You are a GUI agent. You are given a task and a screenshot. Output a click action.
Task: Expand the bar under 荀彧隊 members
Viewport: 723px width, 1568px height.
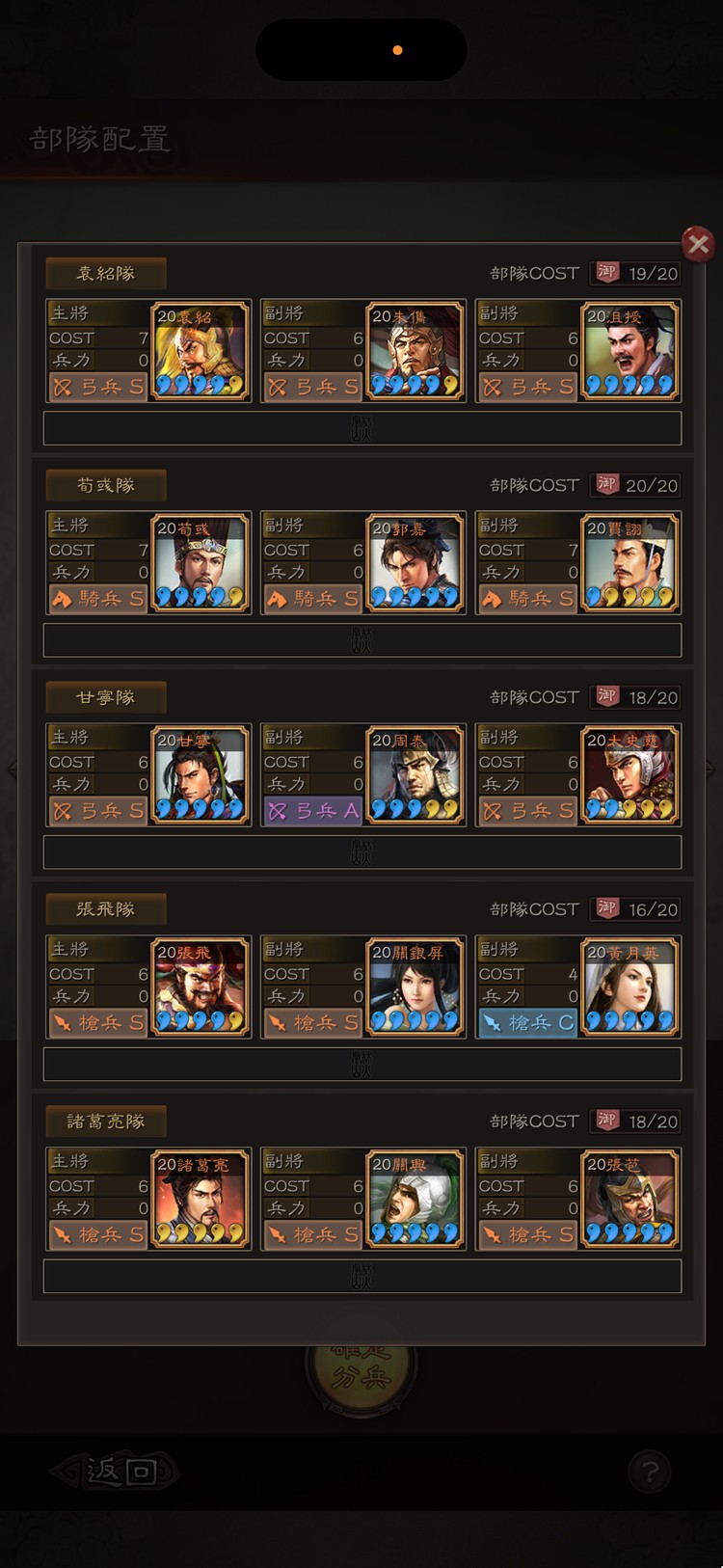[x=362, y=640]
